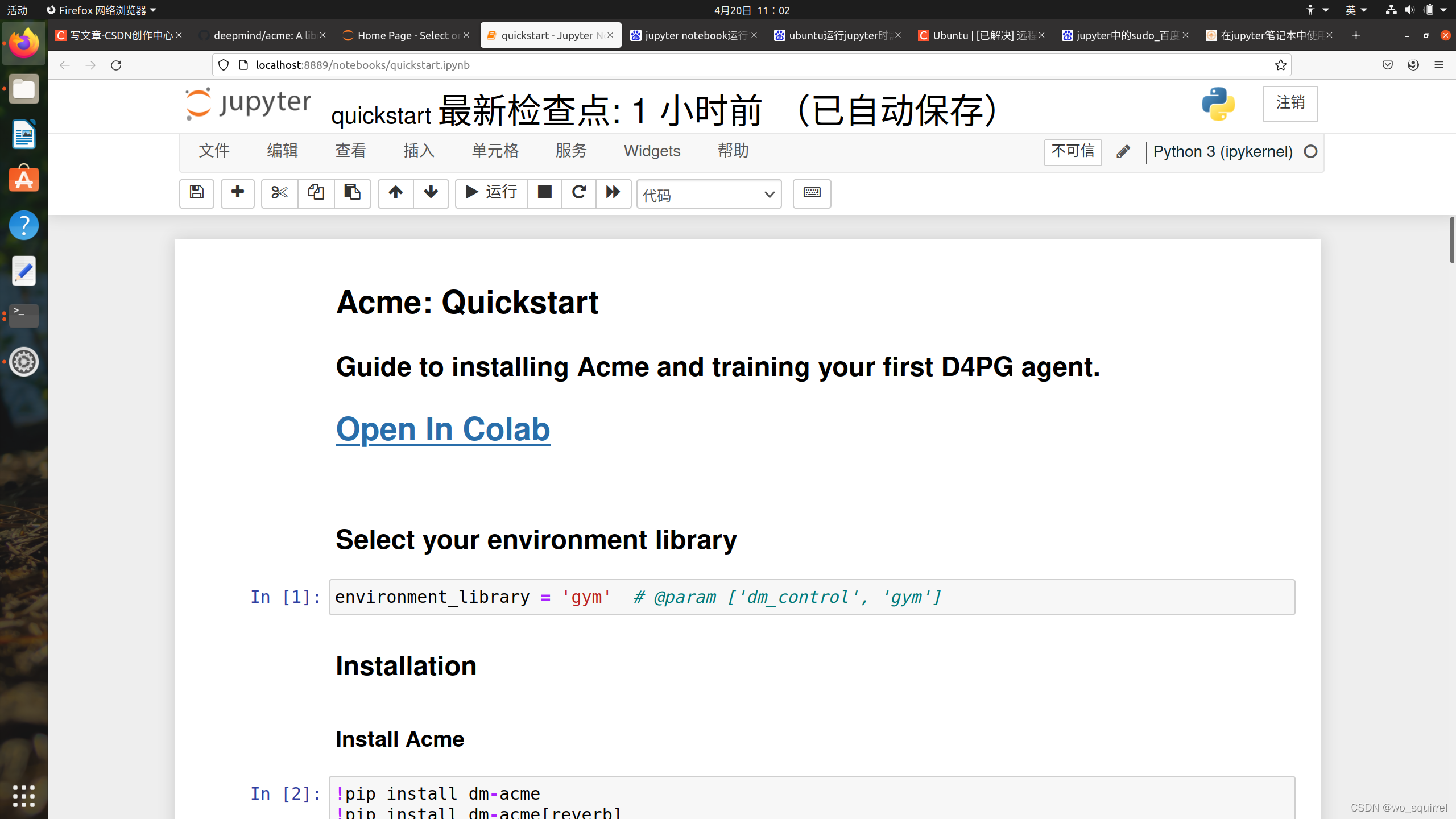Run the cell with 运行 button
The image size is (1456, 819).
pyautogui.click(x=491, y=193)
